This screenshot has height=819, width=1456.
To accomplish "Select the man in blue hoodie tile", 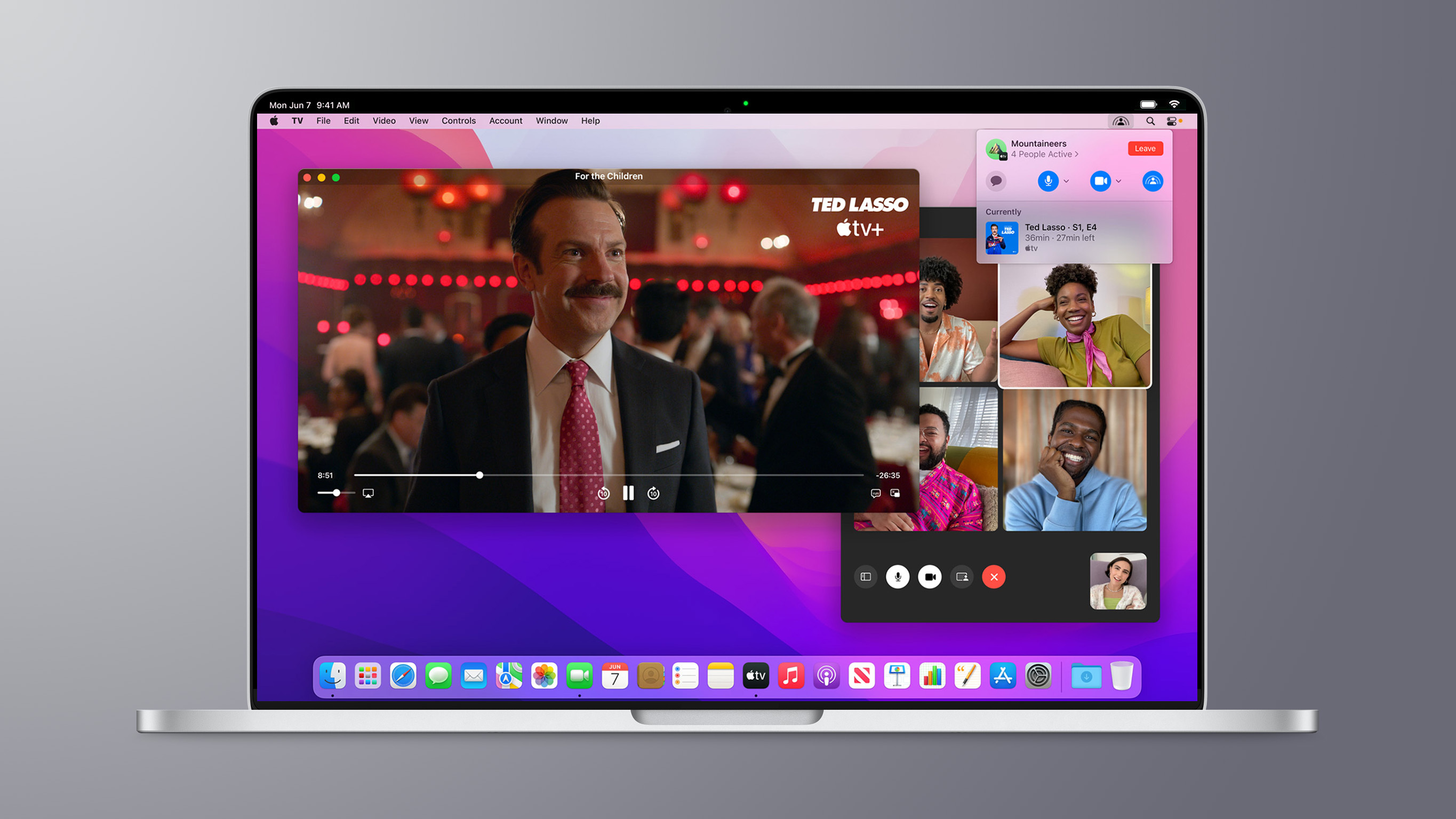I will [1075, 460].
